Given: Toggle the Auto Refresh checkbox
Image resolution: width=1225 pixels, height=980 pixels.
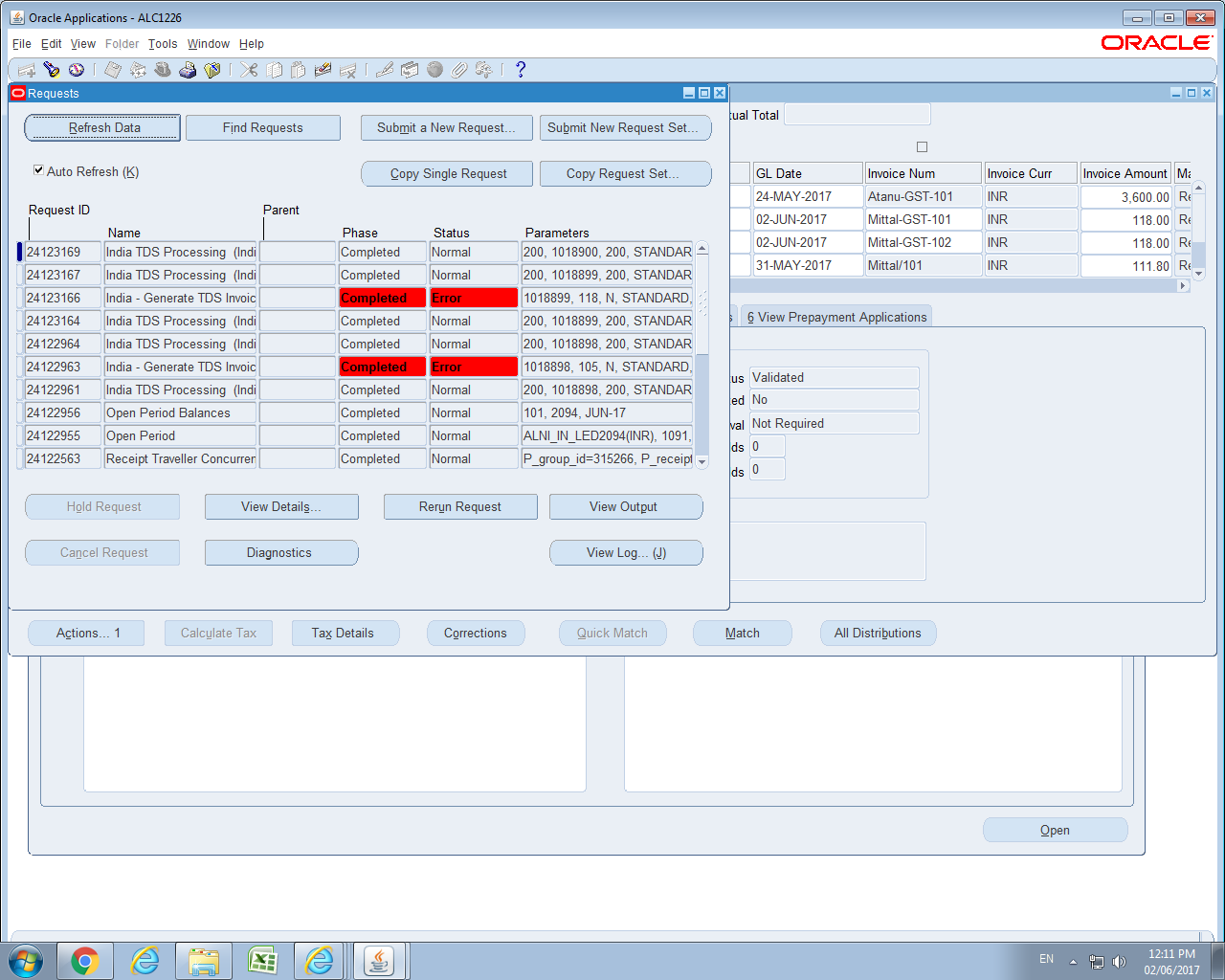Looking at the screenshot, I should click(38, 169).
